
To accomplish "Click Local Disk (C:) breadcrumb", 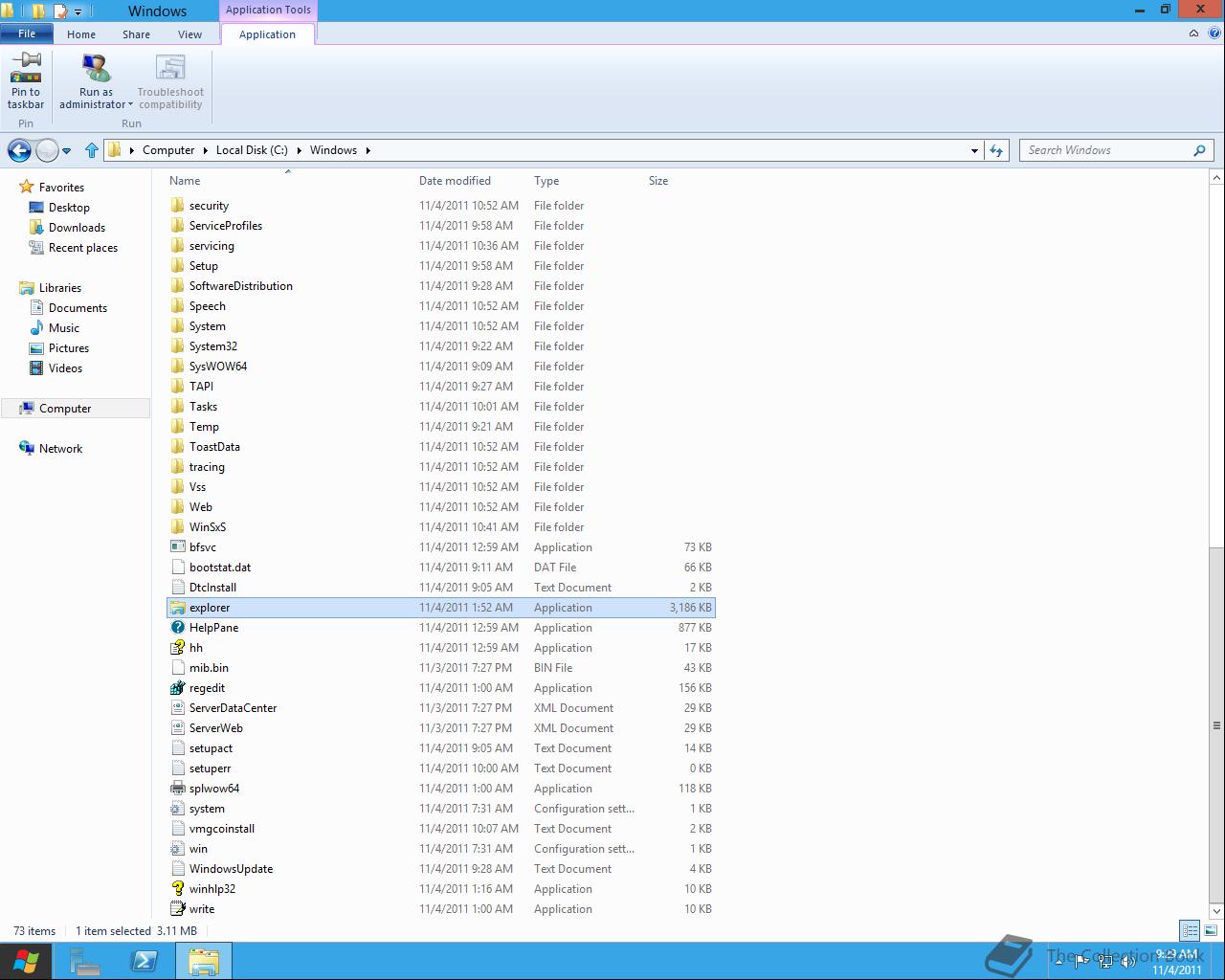I will pos(252,150).
